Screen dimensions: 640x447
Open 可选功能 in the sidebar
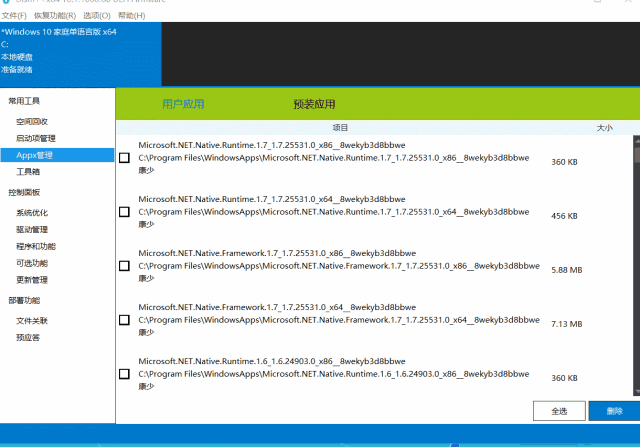[x=32, y=263]
